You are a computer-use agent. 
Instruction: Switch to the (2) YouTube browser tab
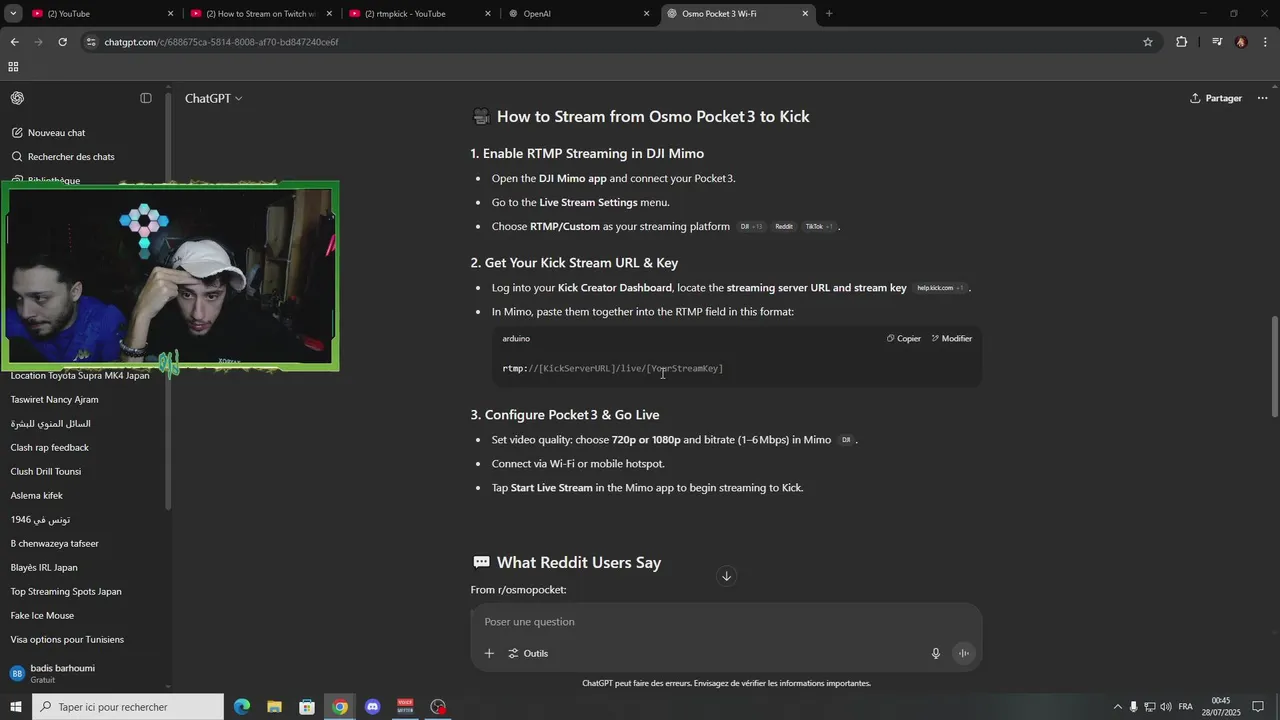(x=102, y=14)
